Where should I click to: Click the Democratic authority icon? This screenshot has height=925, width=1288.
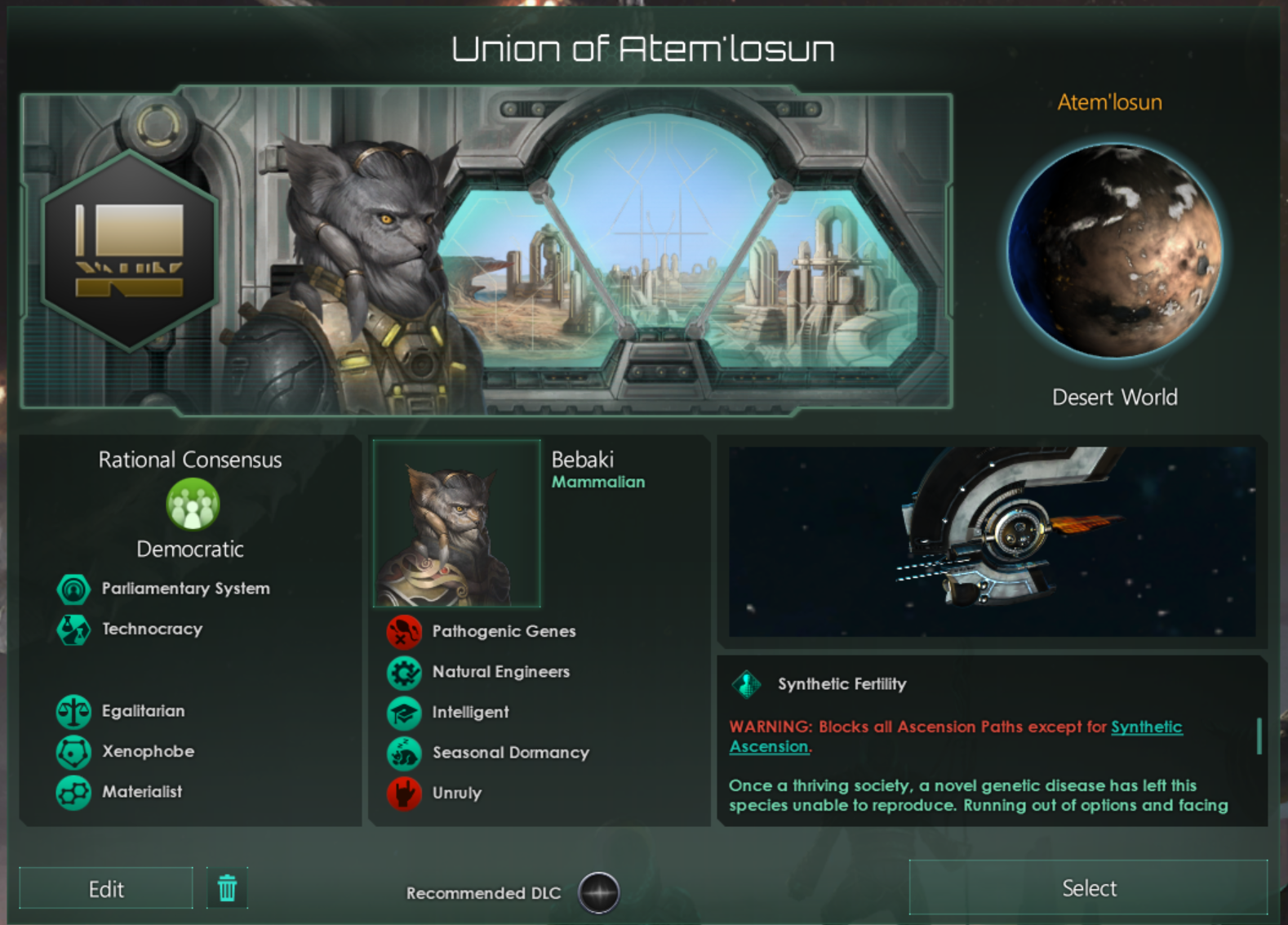[x=193, y=505]
